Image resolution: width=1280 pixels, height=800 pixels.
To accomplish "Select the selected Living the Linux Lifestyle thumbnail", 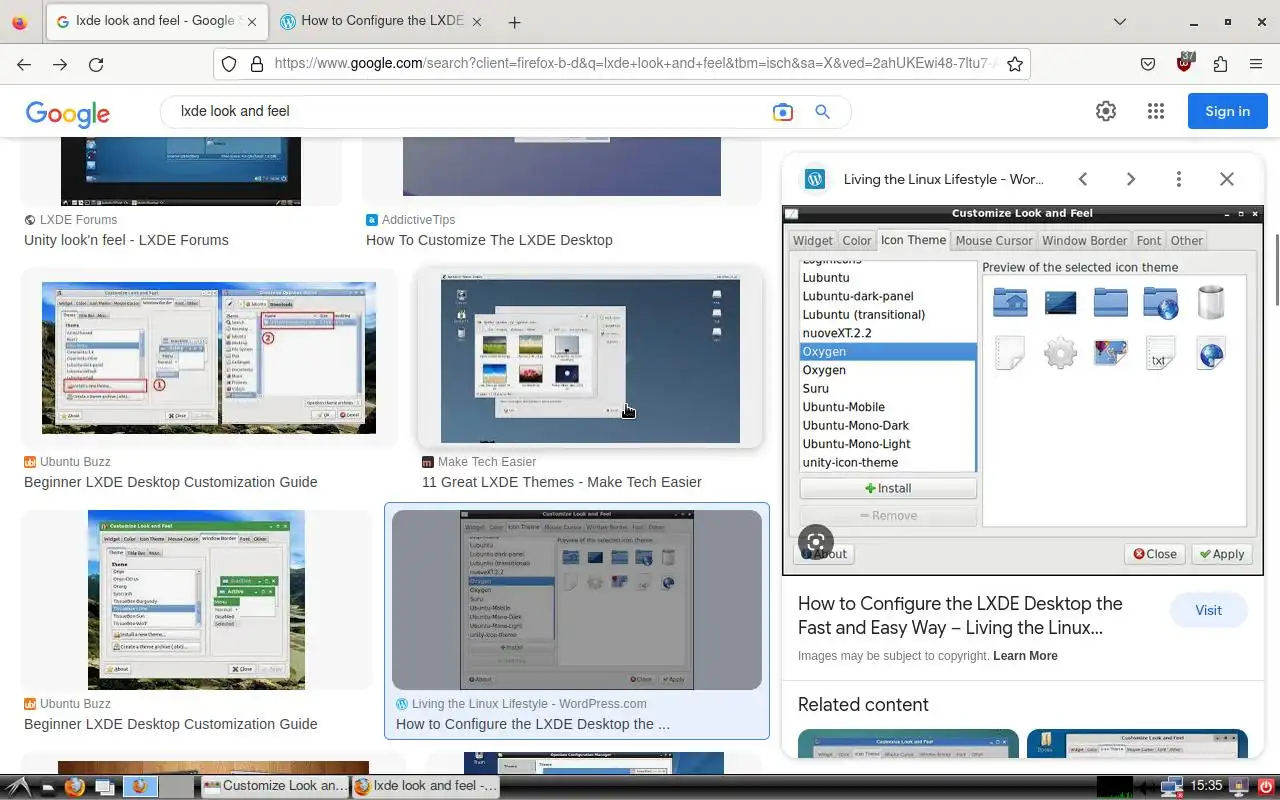I will click(x=577, y=599).
